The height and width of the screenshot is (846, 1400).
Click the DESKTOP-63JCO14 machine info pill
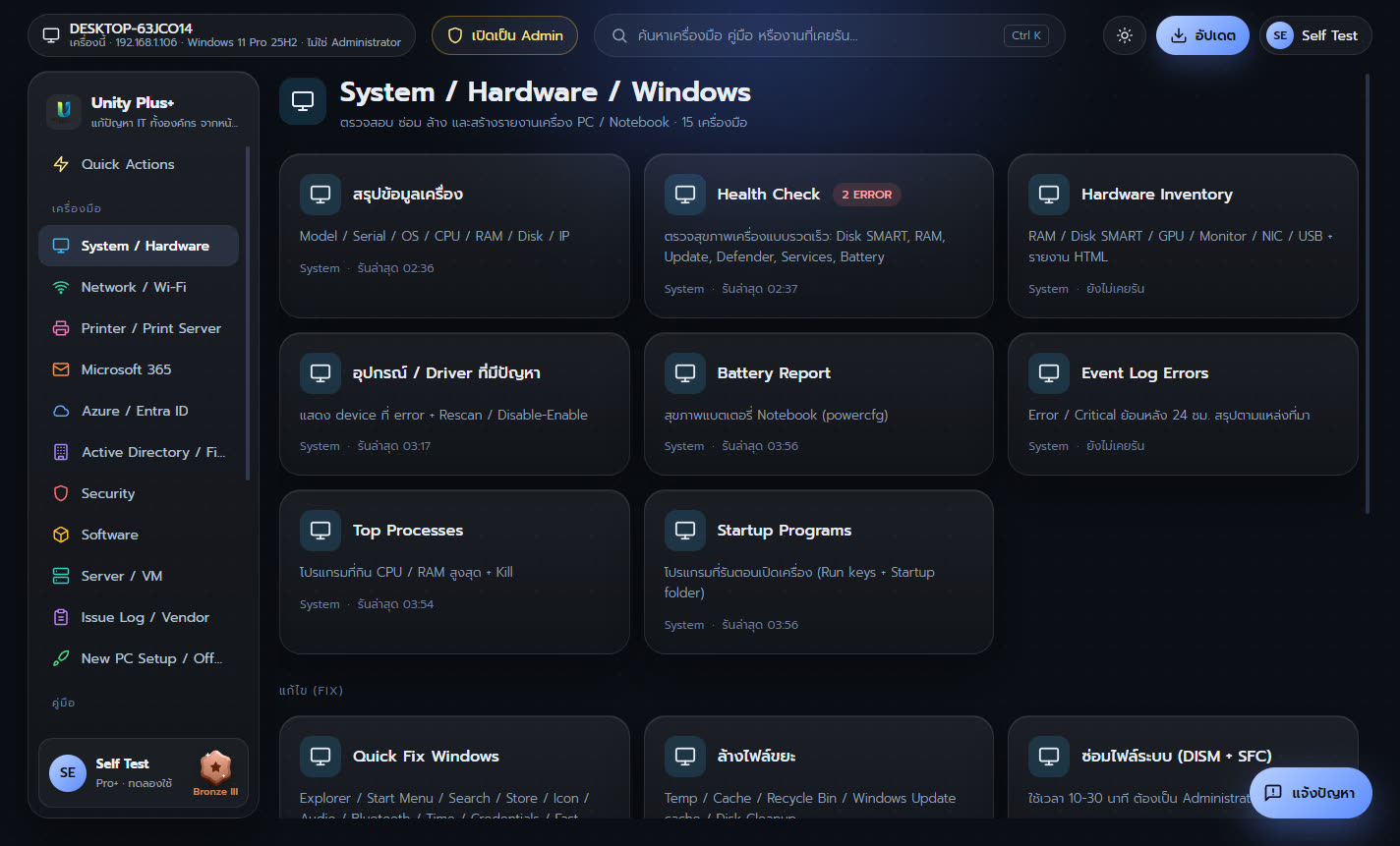click(221, 35)
